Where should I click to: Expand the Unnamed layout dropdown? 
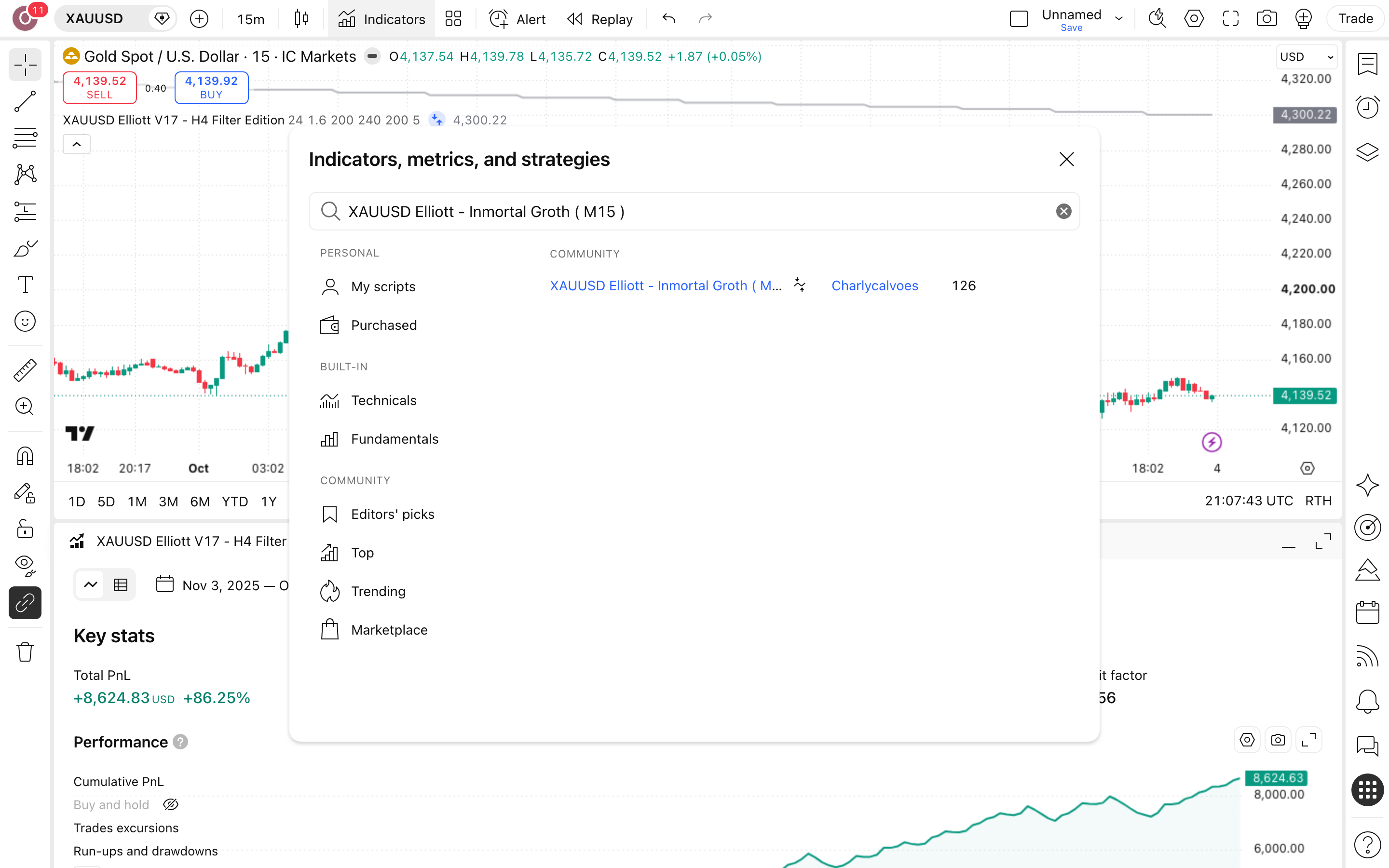click(1119, 19)
